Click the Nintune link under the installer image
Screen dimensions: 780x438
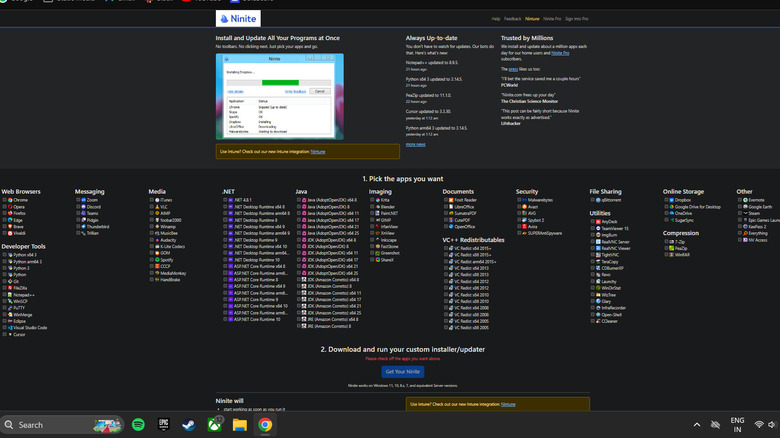pyautogui.click(x=318, y=152)
